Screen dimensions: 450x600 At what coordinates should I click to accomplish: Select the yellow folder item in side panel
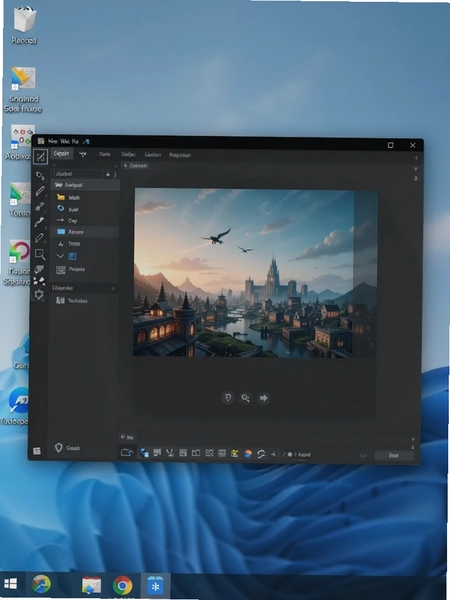click(84, 197)
